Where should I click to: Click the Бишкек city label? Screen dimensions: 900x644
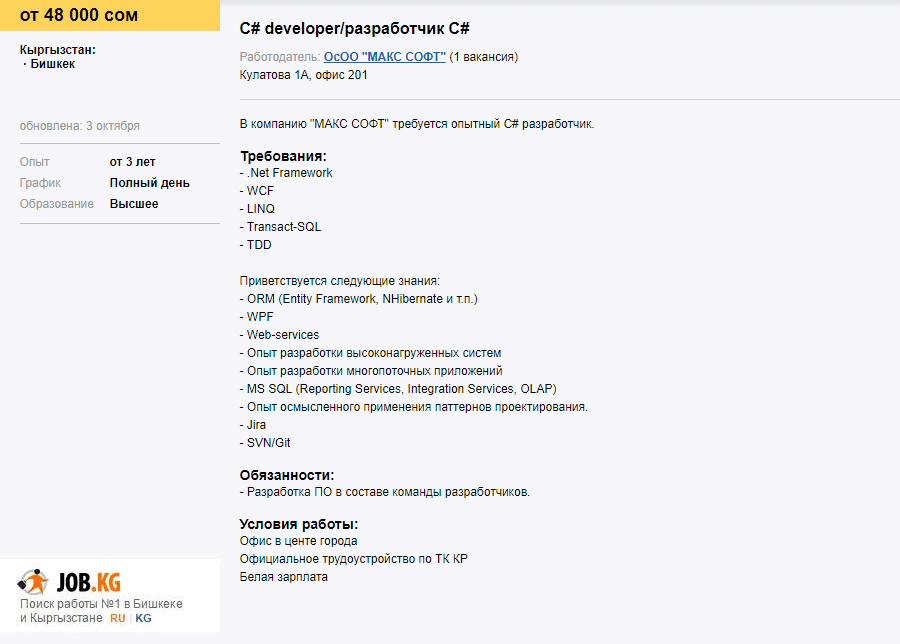tap(52, 64)
